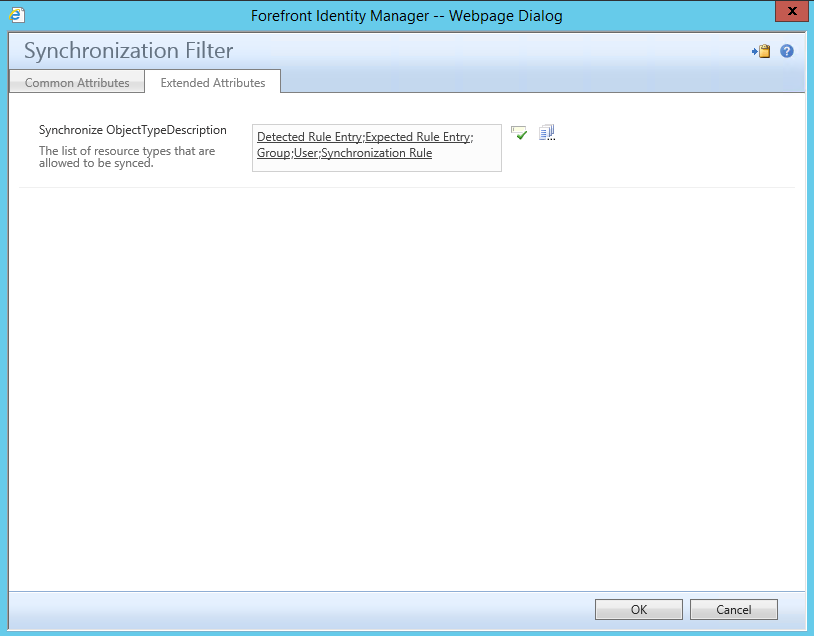Confirm changes with the OK button

coord(639,610)
